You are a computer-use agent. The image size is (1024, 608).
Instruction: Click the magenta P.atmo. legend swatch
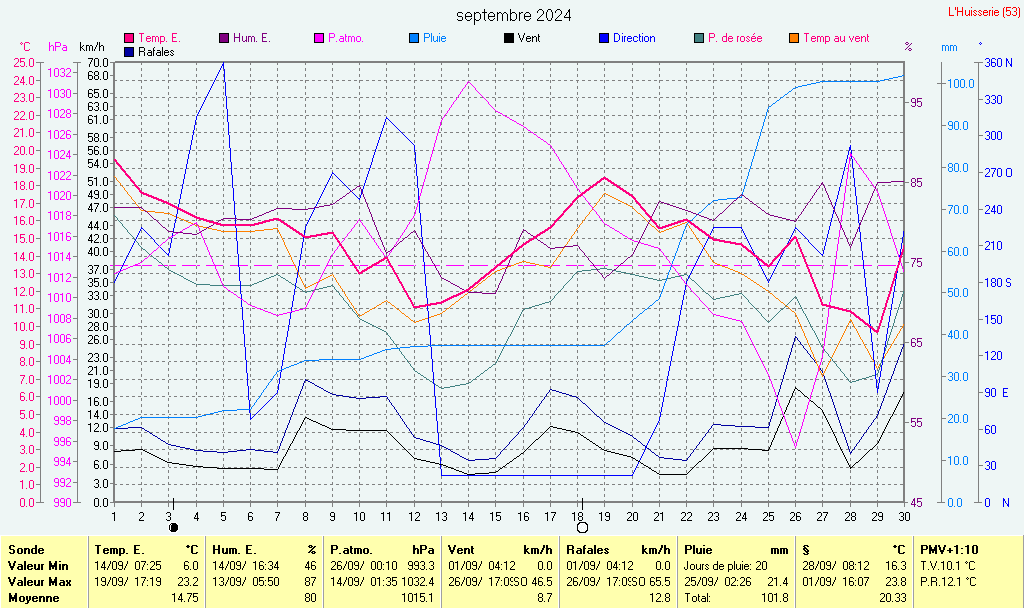[319, 39]
